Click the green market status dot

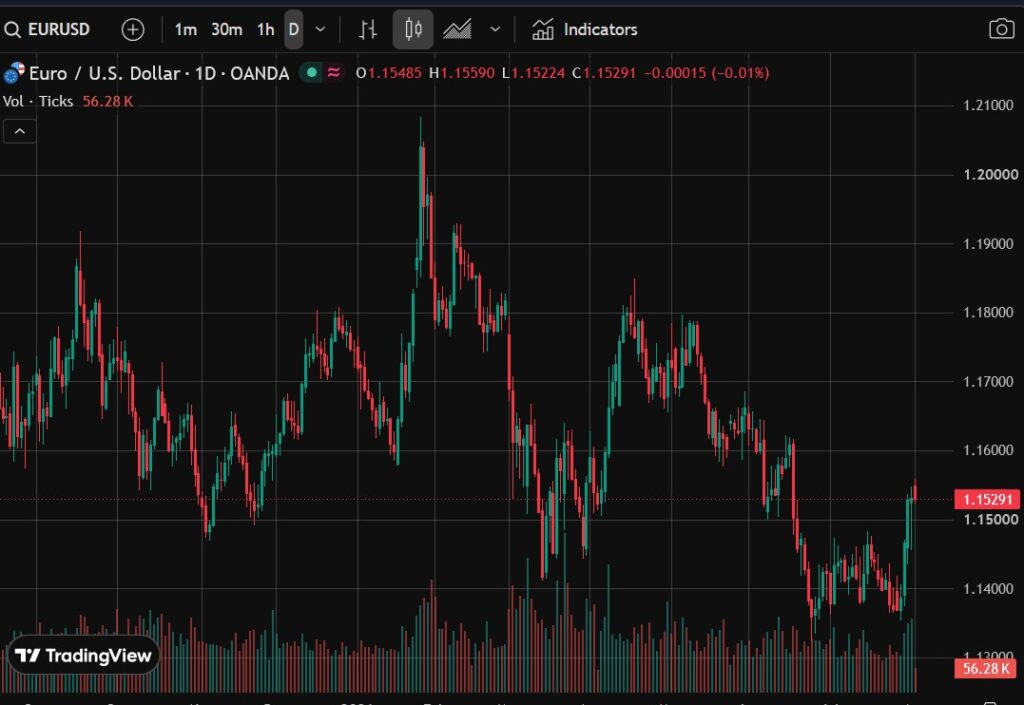(312, 72)
